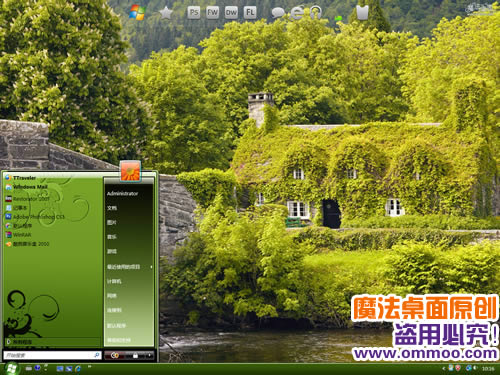Image resolution: width=500 pixels, height=375 pixels.
Task: Show hidden system tray icons
Action: click(443, 368)
